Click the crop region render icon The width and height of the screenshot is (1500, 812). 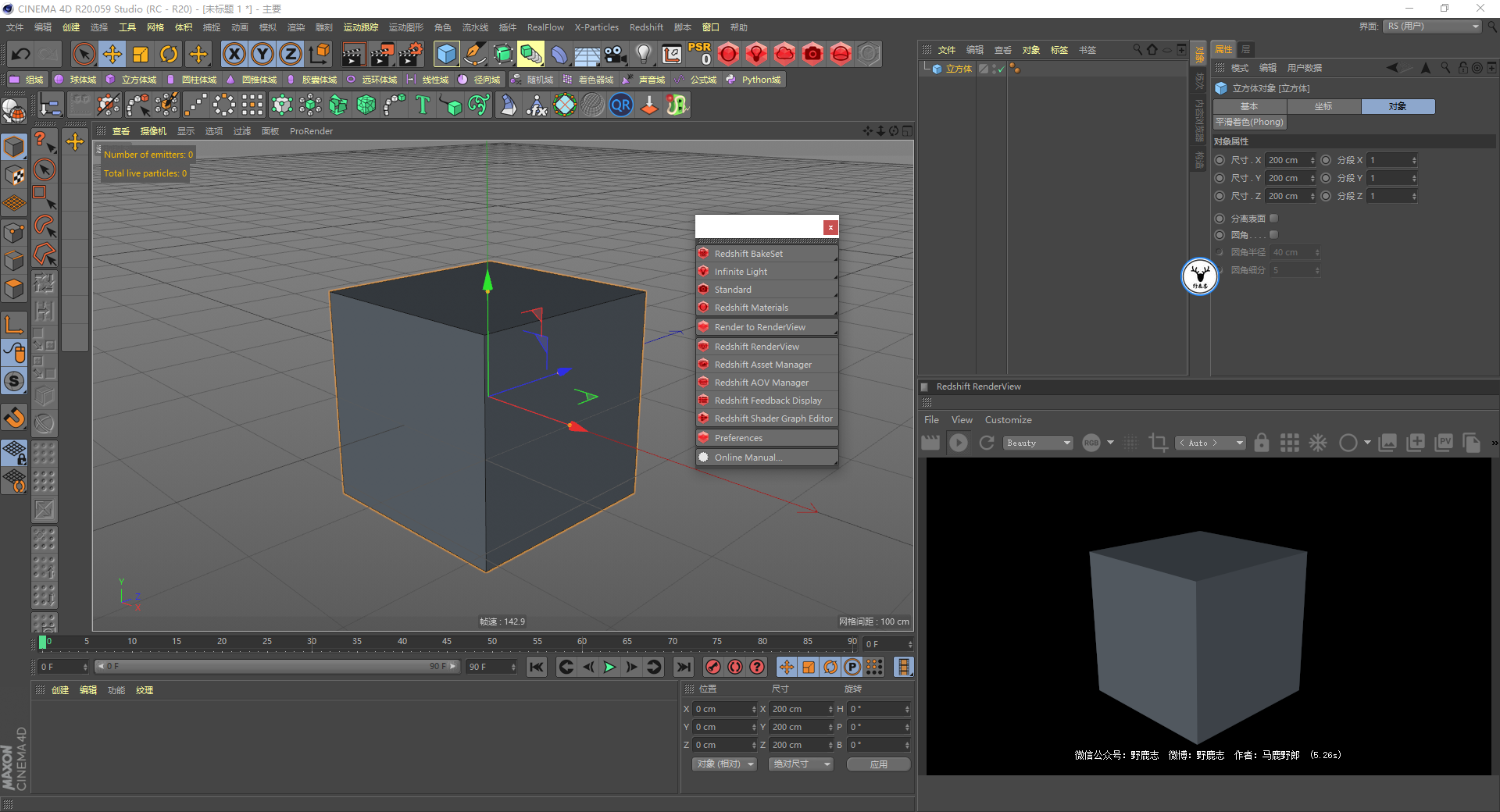tap(1158, 443)
